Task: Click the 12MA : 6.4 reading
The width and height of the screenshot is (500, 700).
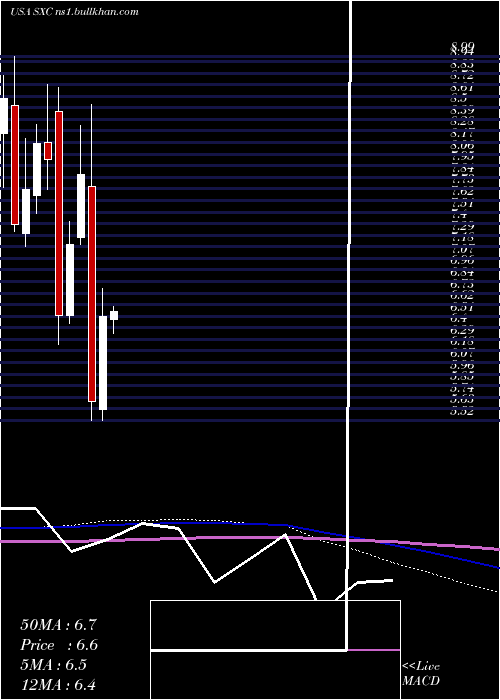Action: pyautogui.click(x=58, y=684)
